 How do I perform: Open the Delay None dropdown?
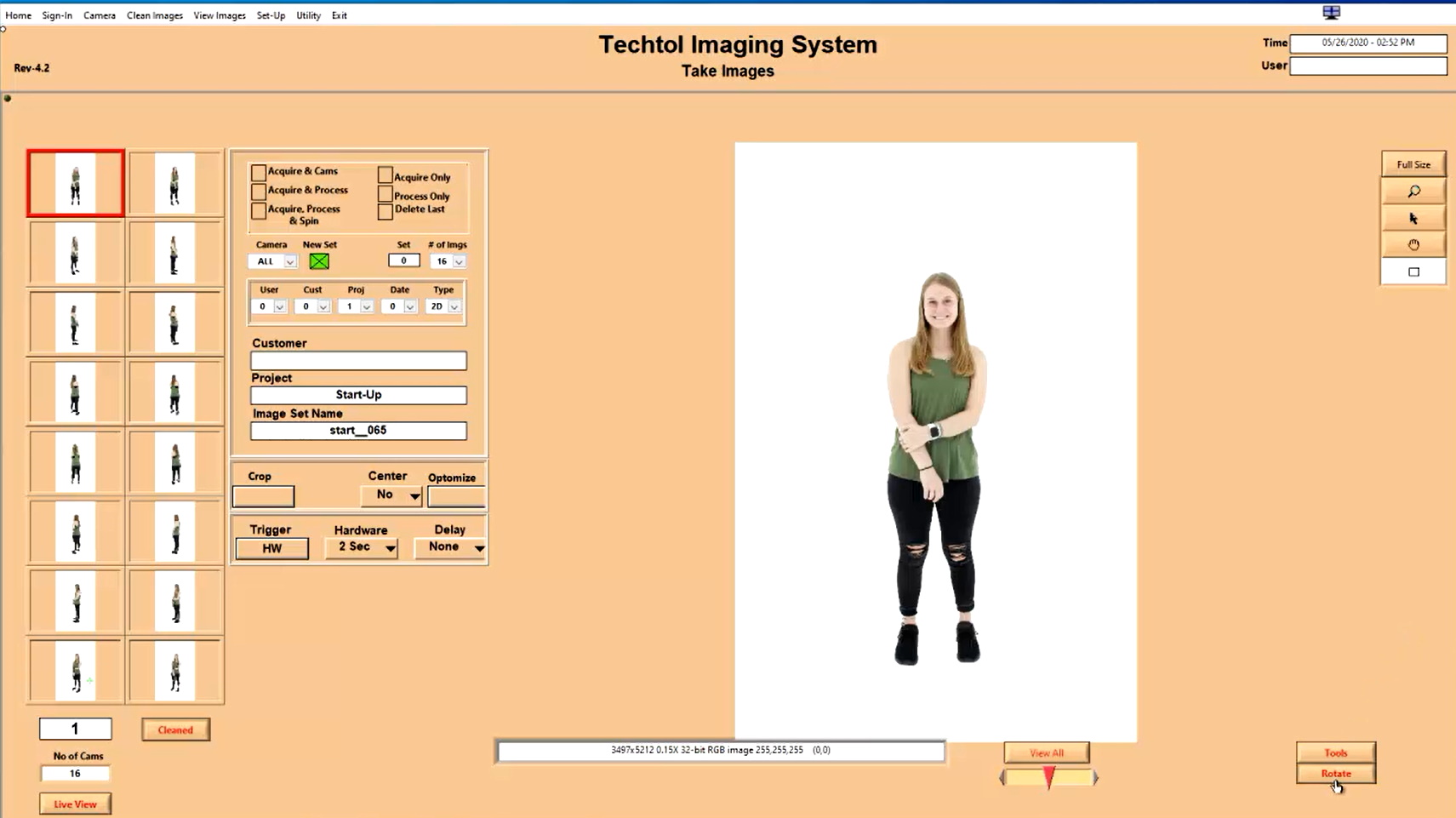pos(450,547)
